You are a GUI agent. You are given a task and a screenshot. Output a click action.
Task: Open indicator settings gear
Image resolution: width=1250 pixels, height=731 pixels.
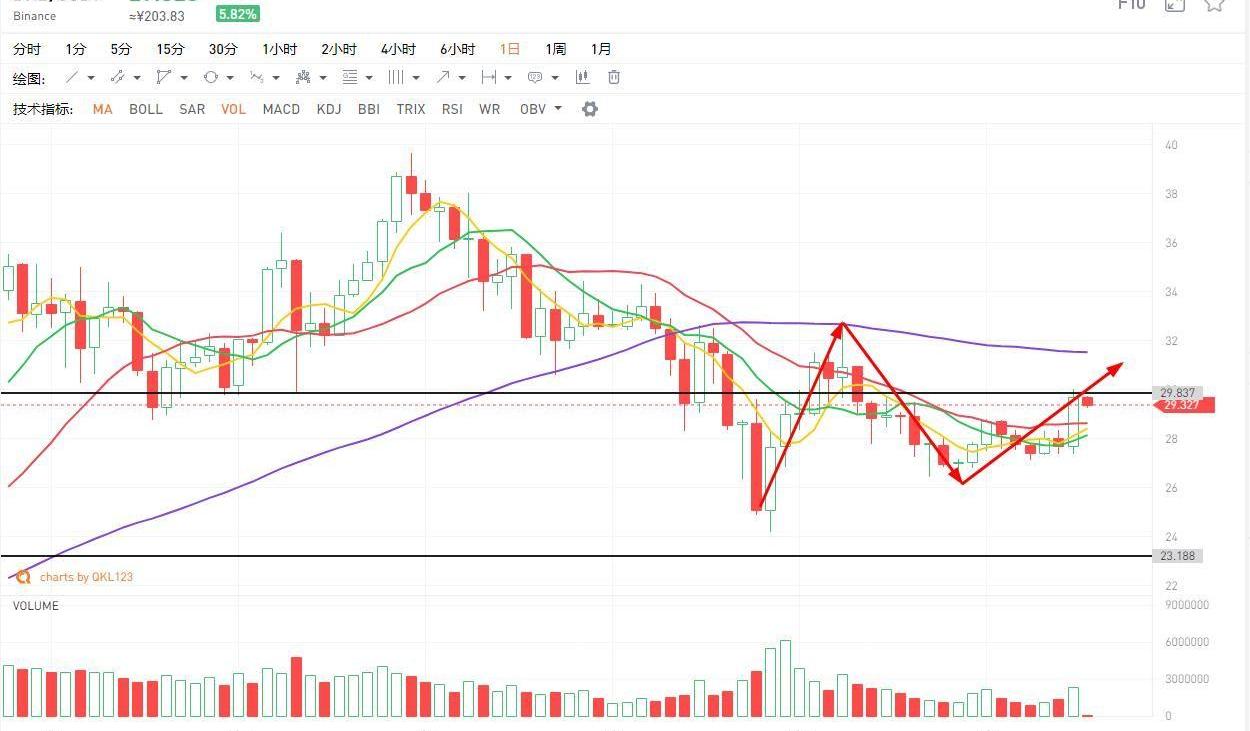[590, 109]
